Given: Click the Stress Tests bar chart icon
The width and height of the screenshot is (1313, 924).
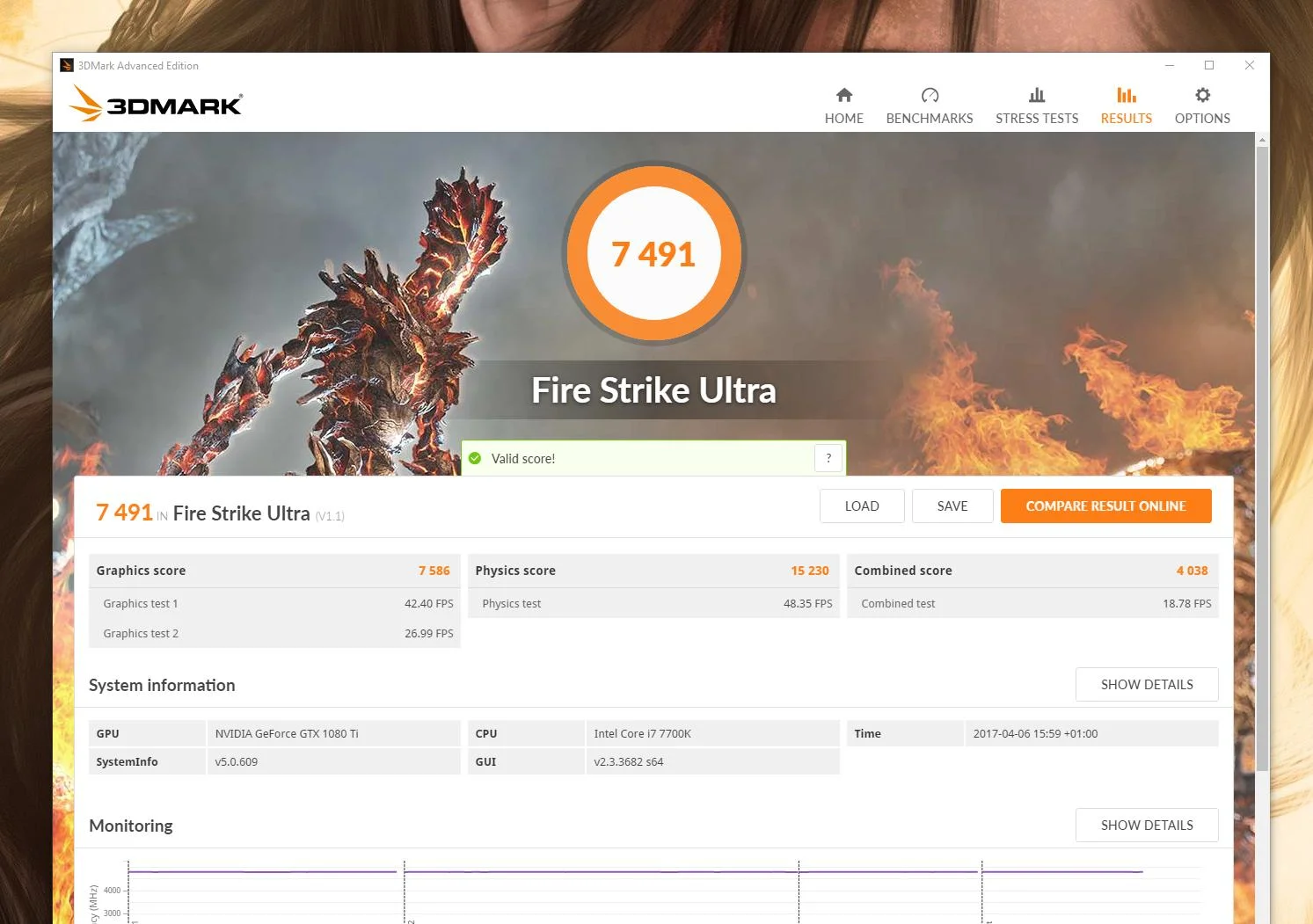Looking at the screenshot, I should [x=1037, y=95].
